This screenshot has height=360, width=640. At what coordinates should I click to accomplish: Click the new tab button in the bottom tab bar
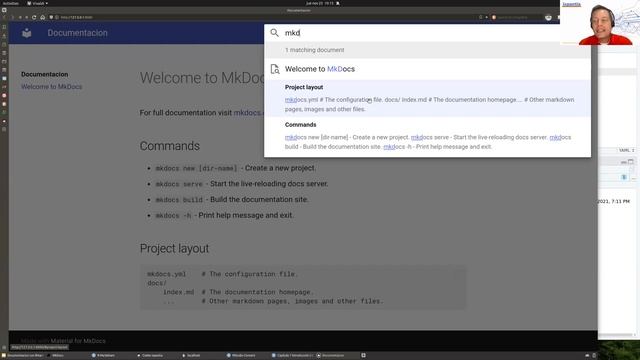pos(363,356)
